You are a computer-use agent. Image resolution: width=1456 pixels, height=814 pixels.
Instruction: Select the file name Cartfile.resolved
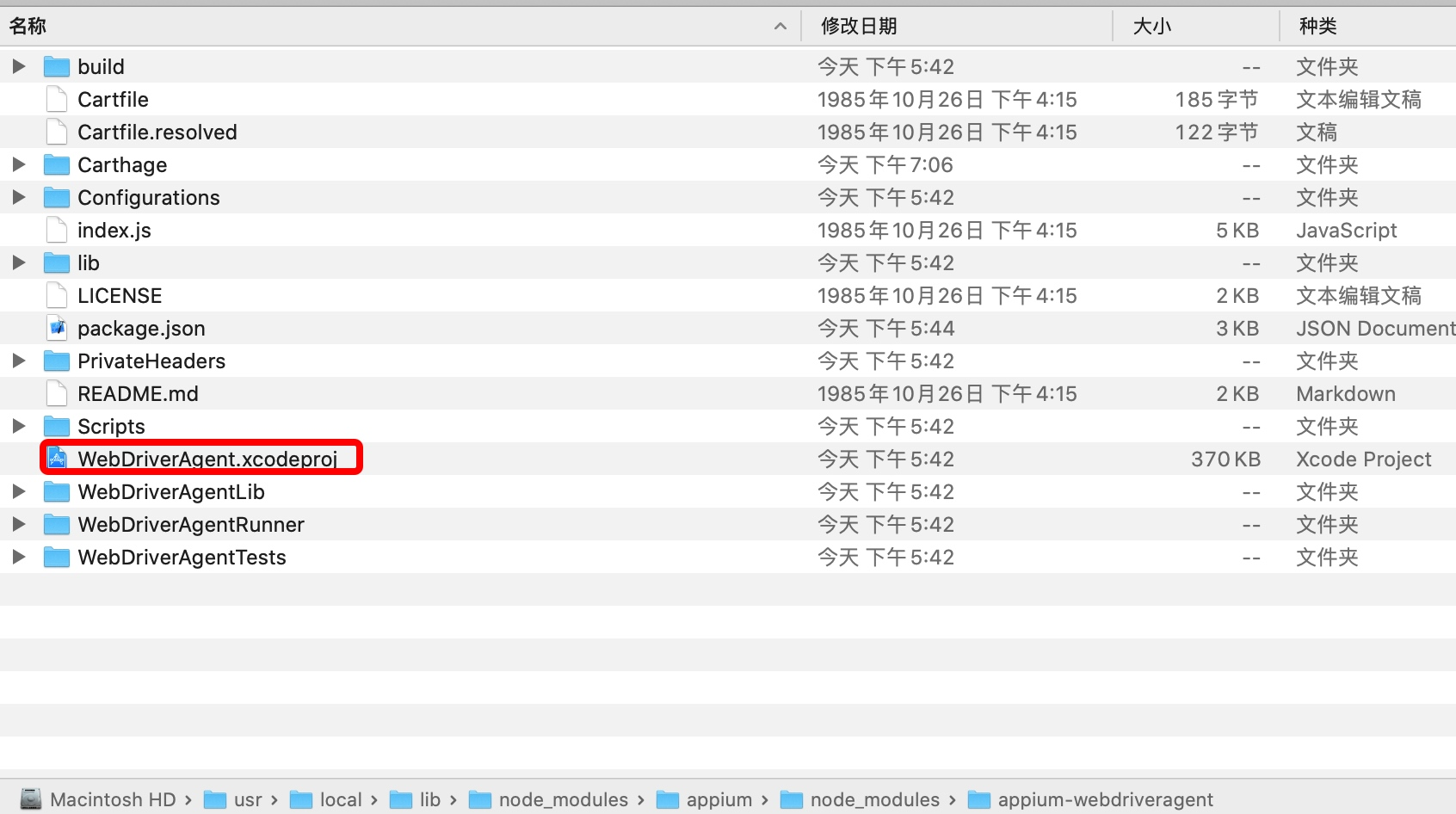coord(157,132)
